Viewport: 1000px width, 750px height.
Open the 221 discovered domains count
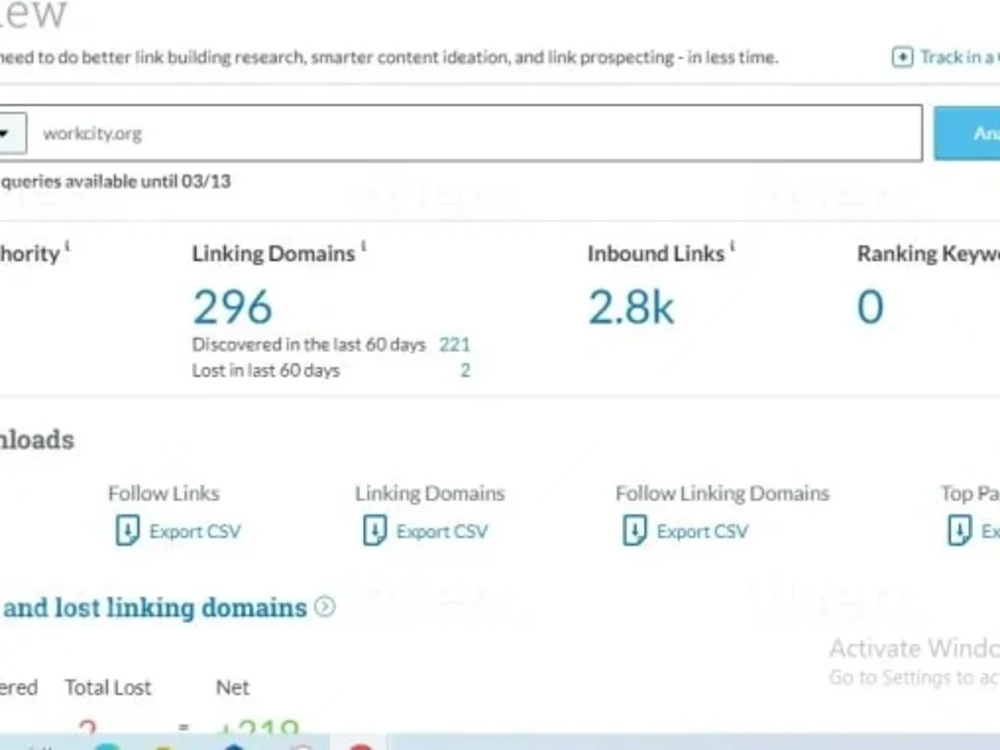(454, 345)
